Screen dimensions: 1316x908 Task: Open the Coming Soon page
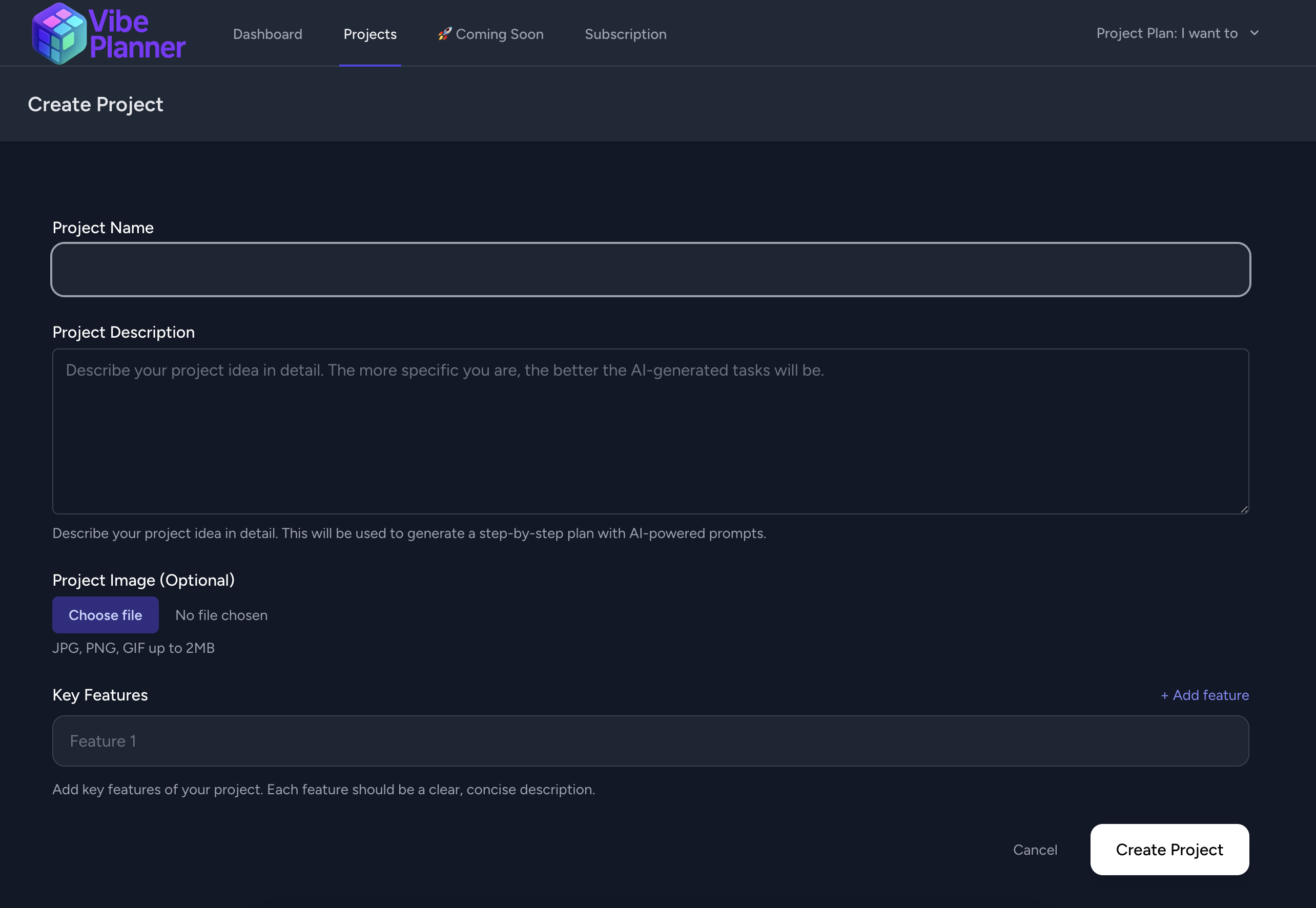[x=499, y=34]
